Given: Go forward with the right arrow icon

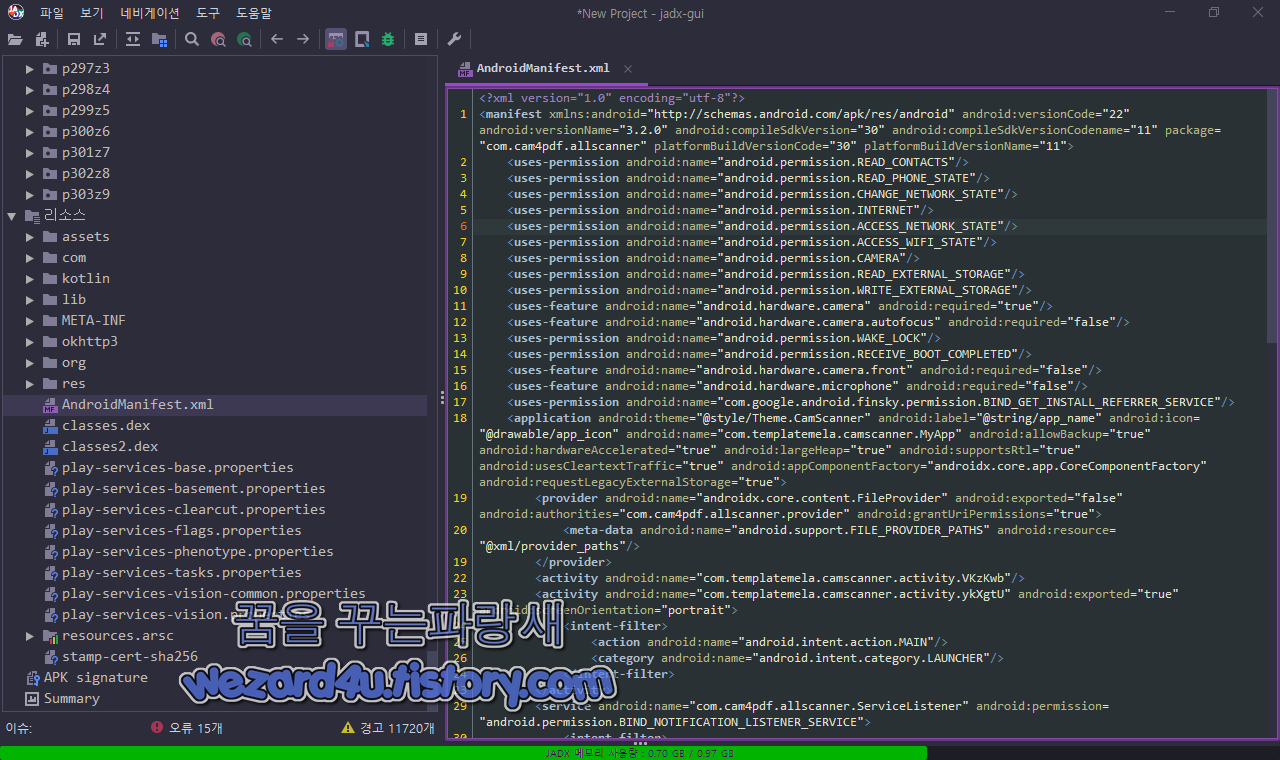Looking at the screenshot, I should pyautogui.click(x=303, y=39).
